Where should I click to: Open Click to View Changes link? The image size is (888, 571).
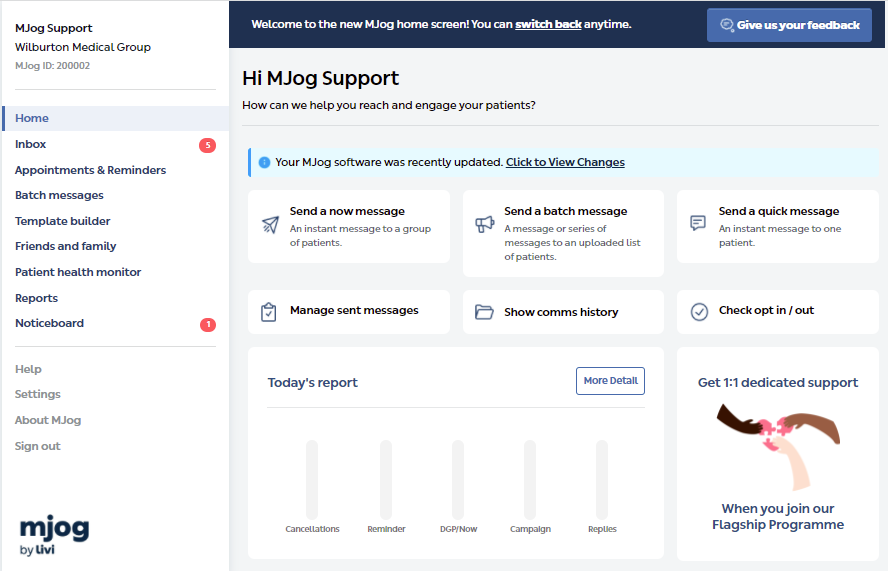pos(565,162)
